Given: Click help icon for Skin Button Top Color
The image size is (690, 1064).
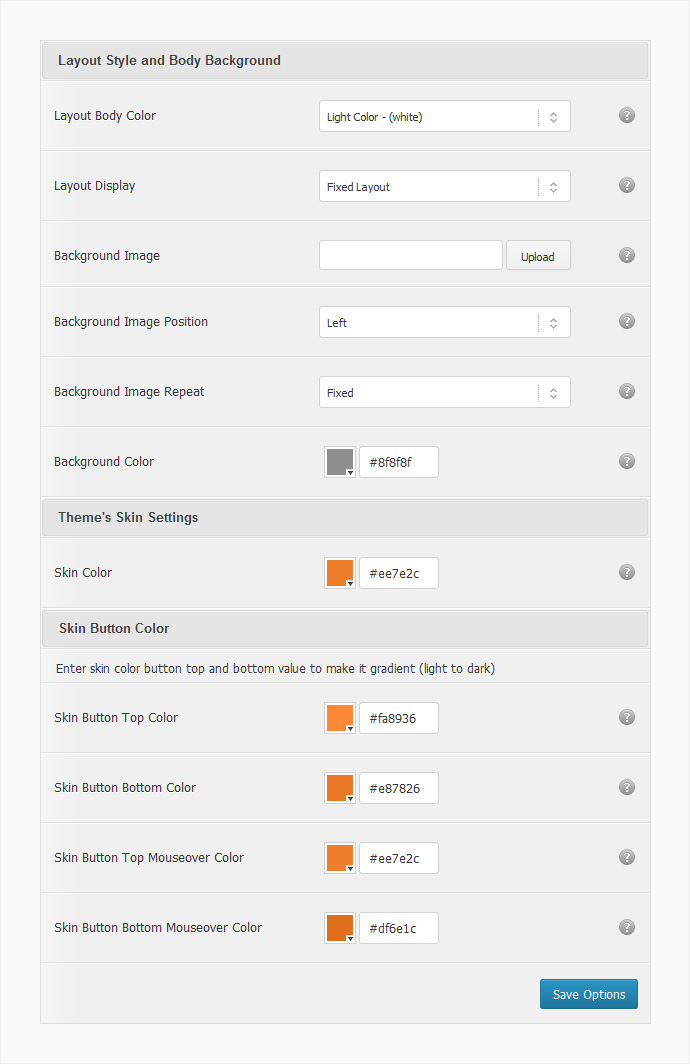Looking at the screenshot, I should point(627,717).
